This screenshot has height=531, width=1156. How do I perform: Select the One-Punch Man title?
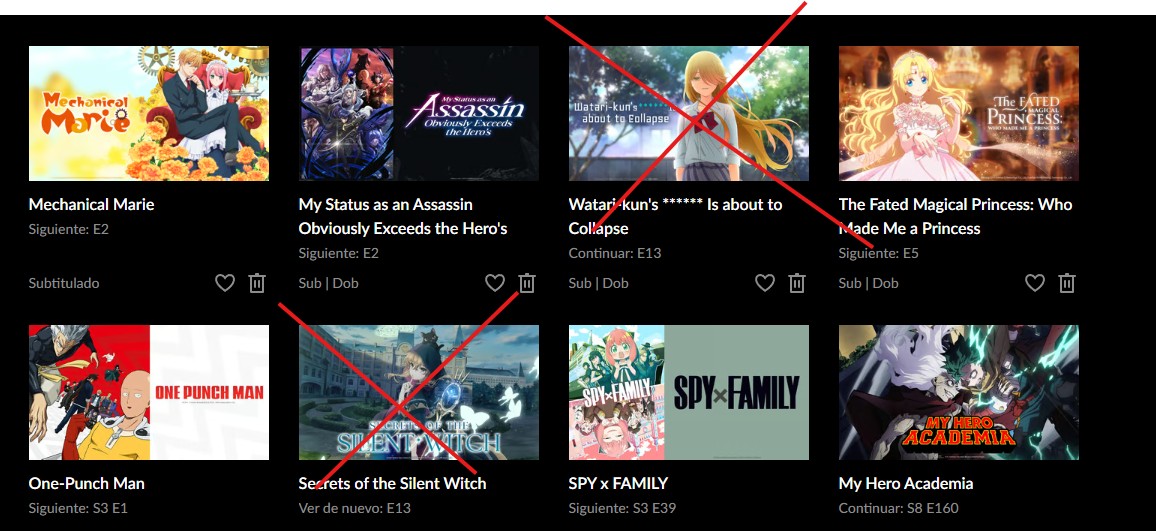86,483
